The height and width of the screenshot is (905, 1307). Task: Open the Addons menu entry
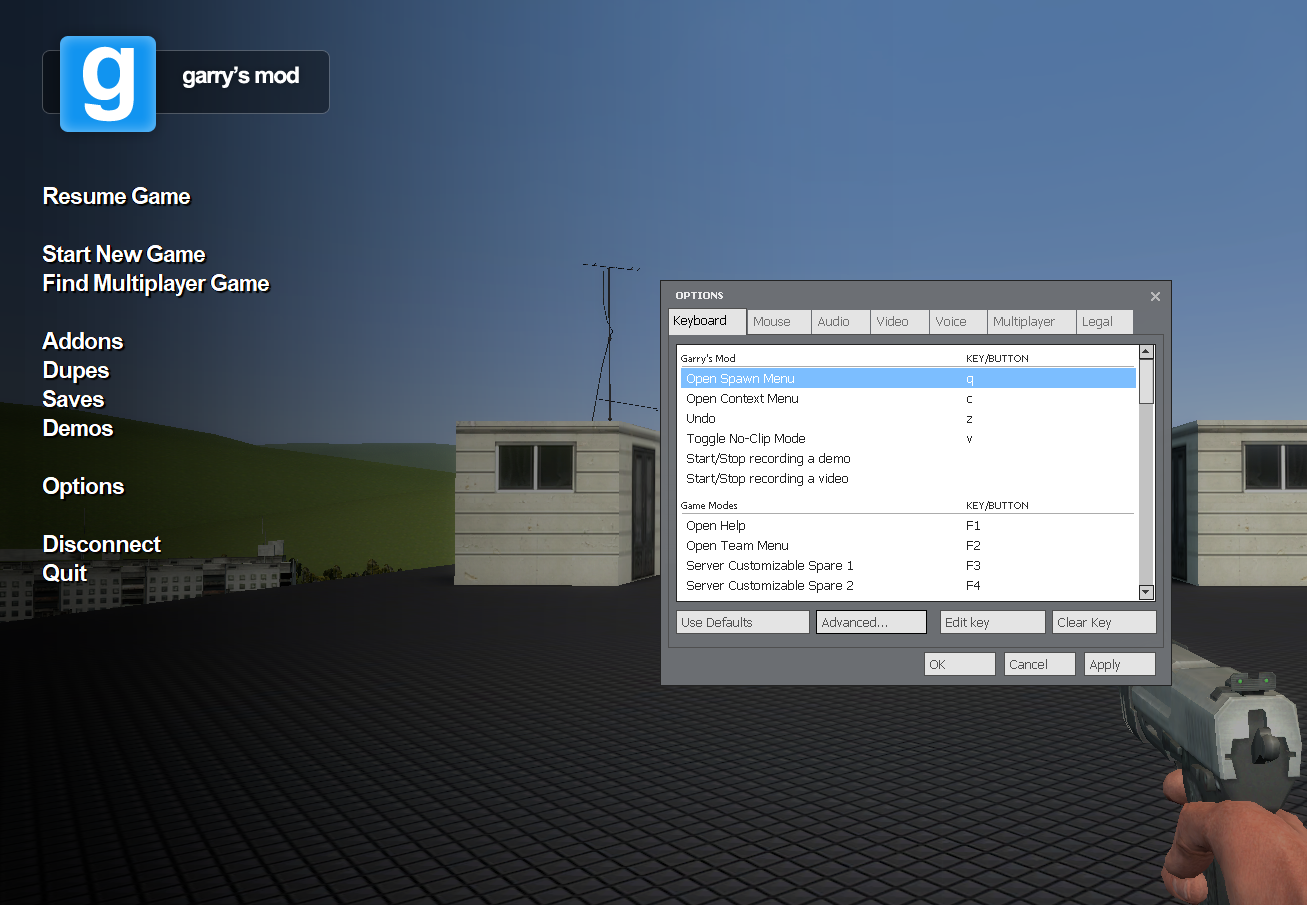pos(83,341)
